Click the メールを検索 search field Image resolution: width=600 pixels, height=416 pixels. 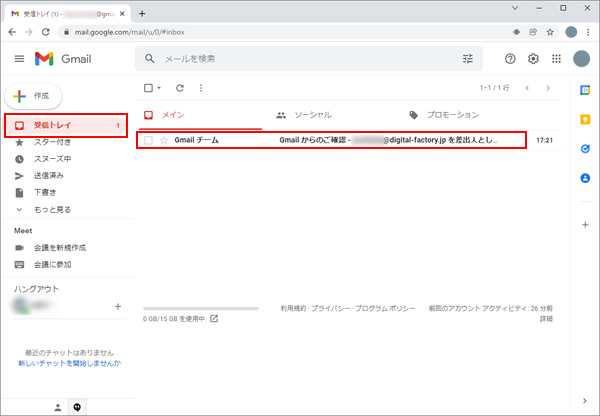pos(300,59)
